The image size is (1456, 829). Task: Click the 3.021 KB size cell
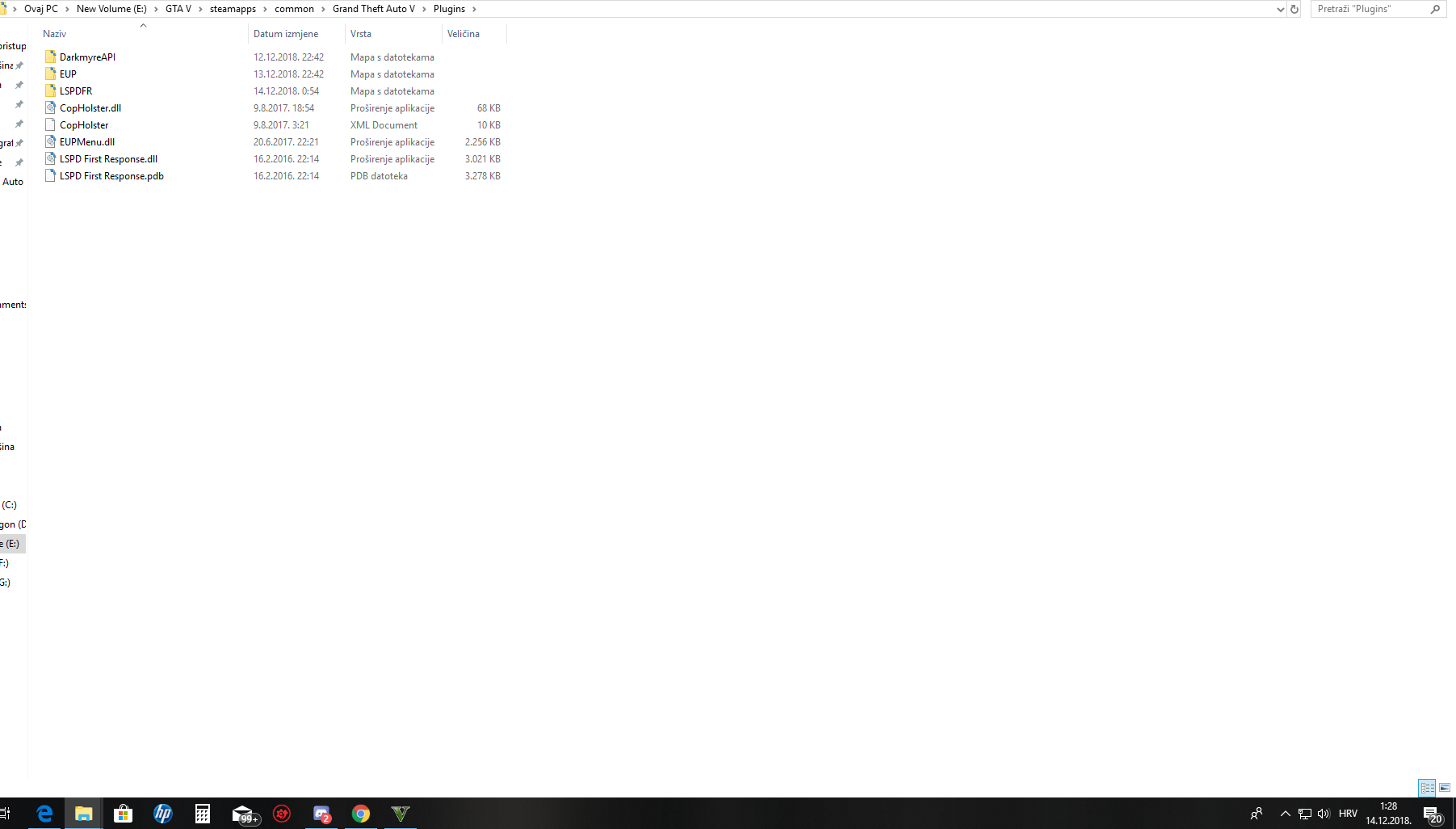coord(482,159)
